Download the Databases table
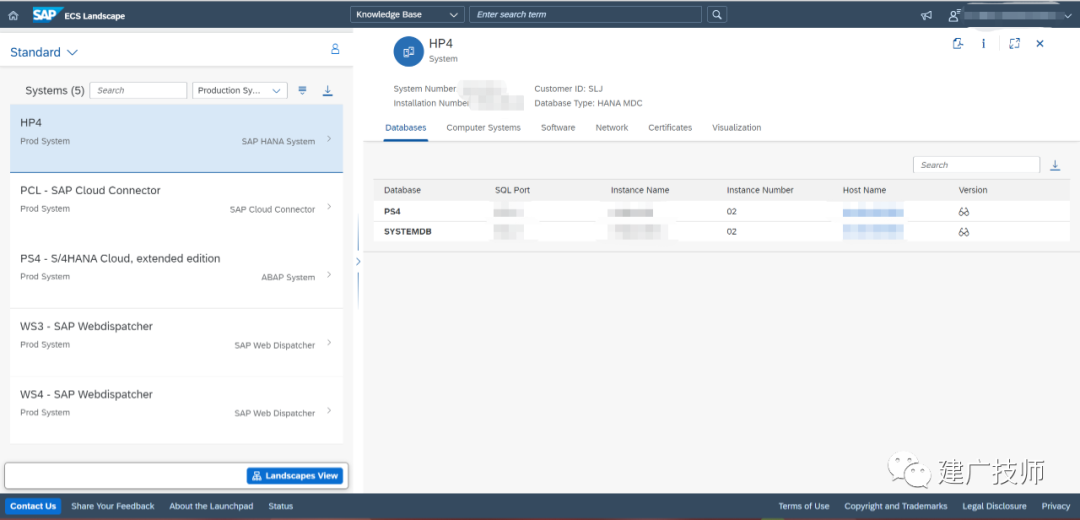Viewport: 1080px width, 520px height. pyautogui.click(x=1055, y=165)
